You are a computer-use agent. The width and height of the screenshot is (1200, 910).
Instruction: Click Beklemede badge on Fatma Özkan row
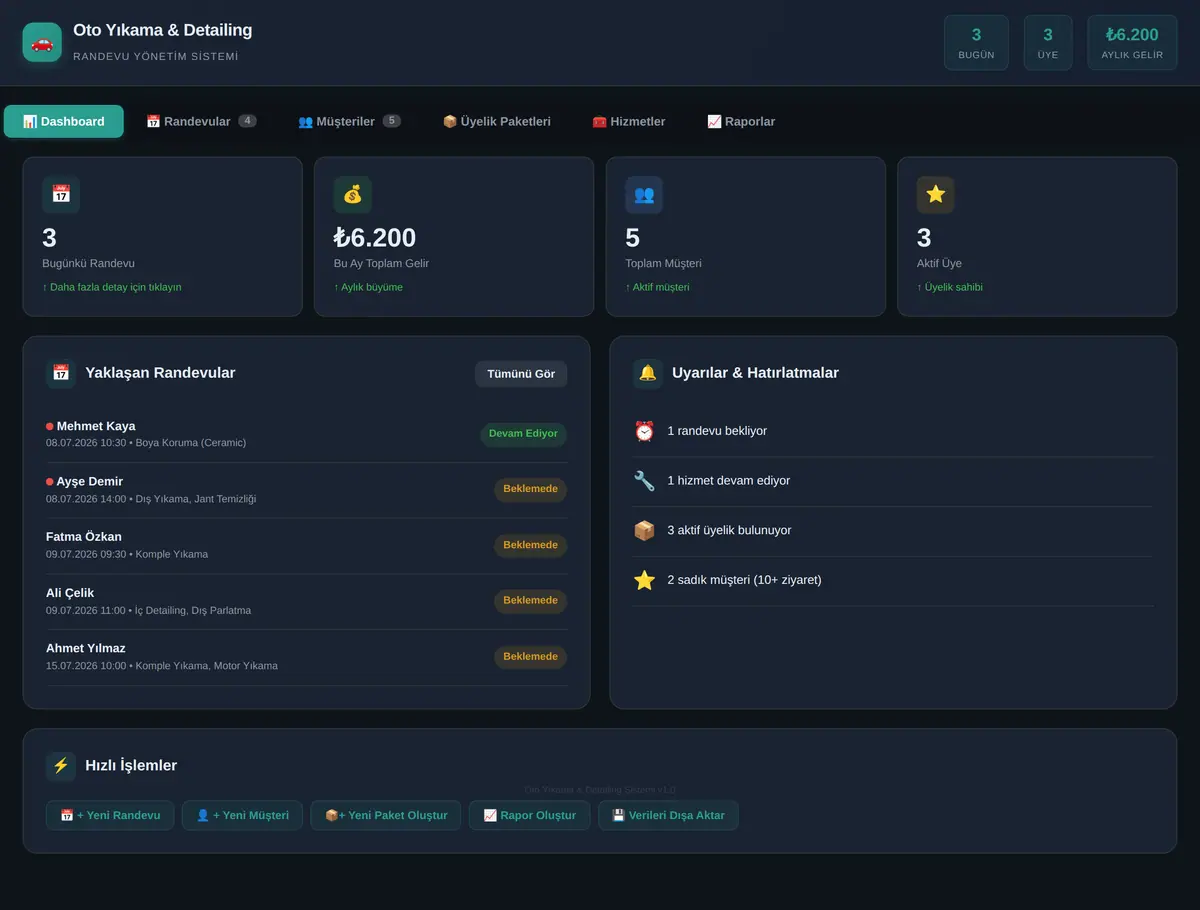click(530, 545)
